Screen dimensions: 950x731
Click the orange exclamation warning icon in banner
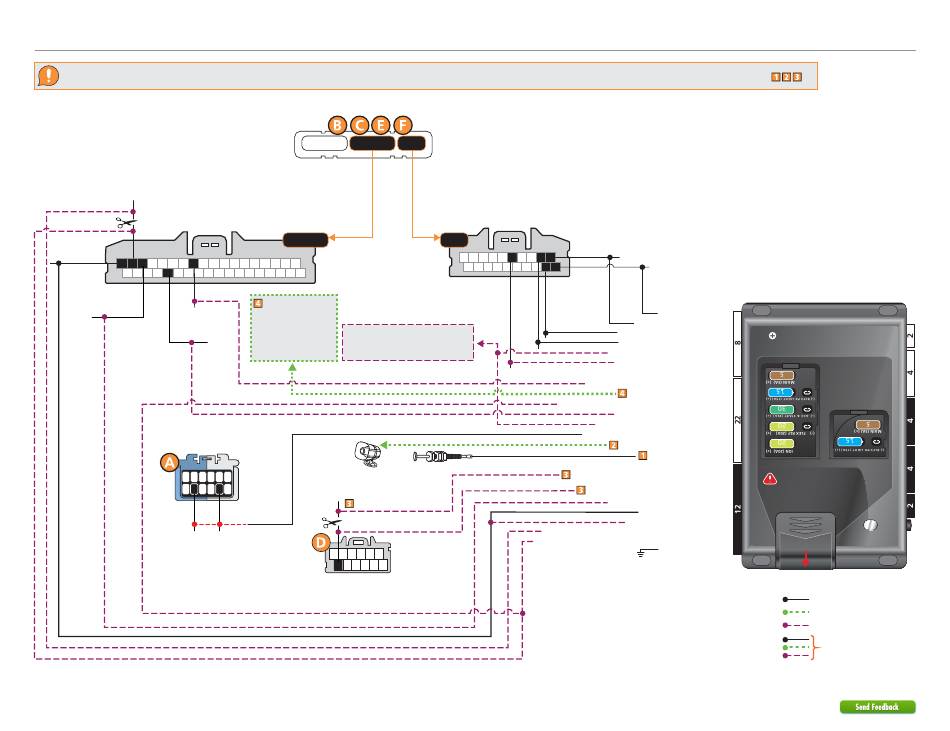coord(48,76)
